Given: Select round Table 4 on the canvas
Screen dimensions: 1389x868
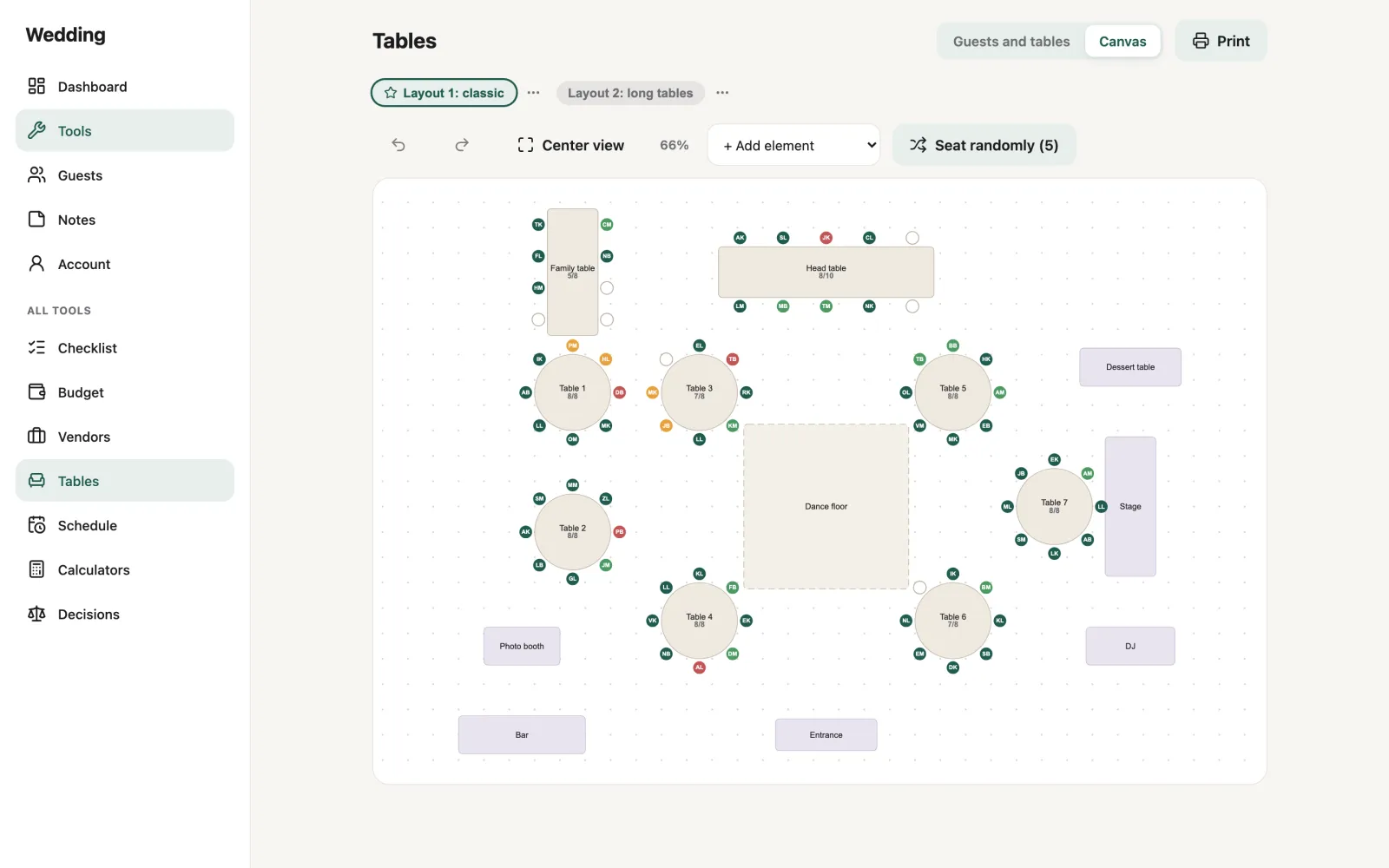Looking at the screenshot, I should coord(700,621).
